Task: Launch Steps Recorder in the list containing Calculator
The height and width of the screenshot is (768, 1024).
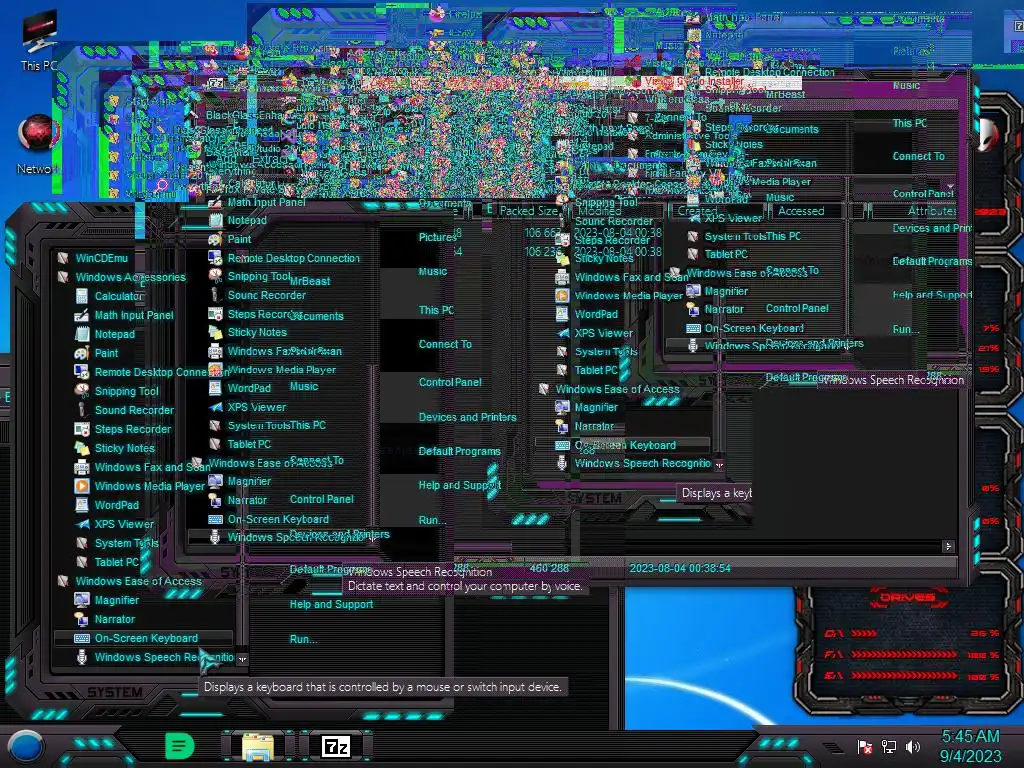Action: [123, 428]
